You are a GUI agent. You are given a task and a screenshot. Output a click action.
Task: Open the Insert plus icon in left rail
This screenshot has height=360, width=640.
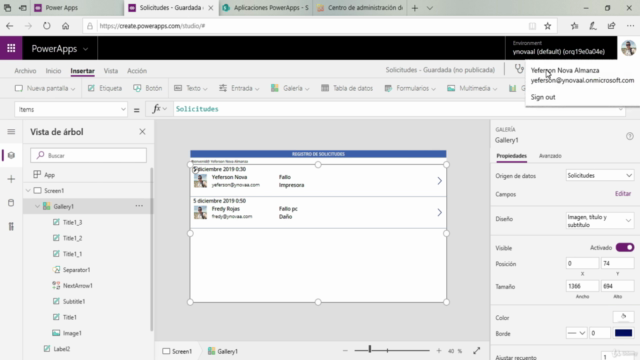[x=11, y=179]
